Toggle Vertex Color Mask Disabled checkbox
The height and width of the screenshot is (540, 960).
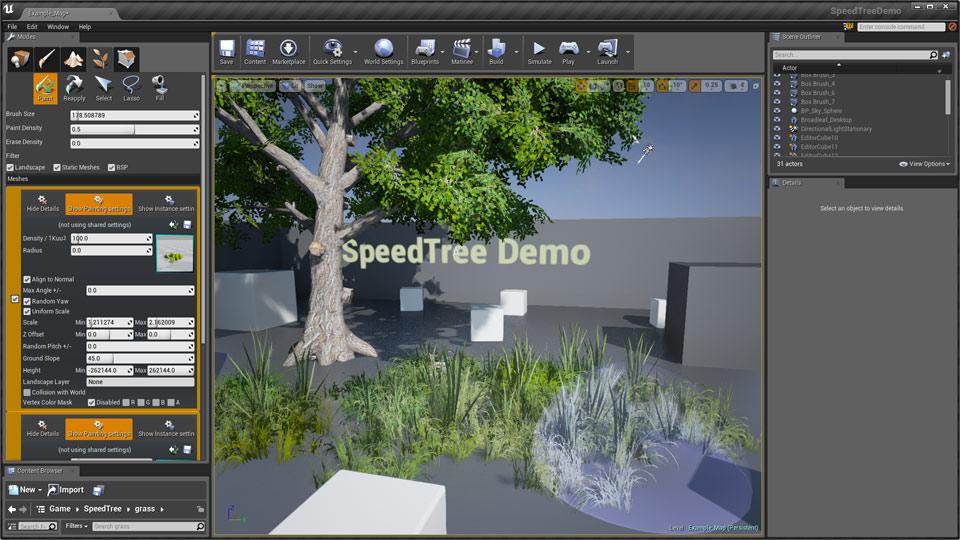[x=91, y=402]
